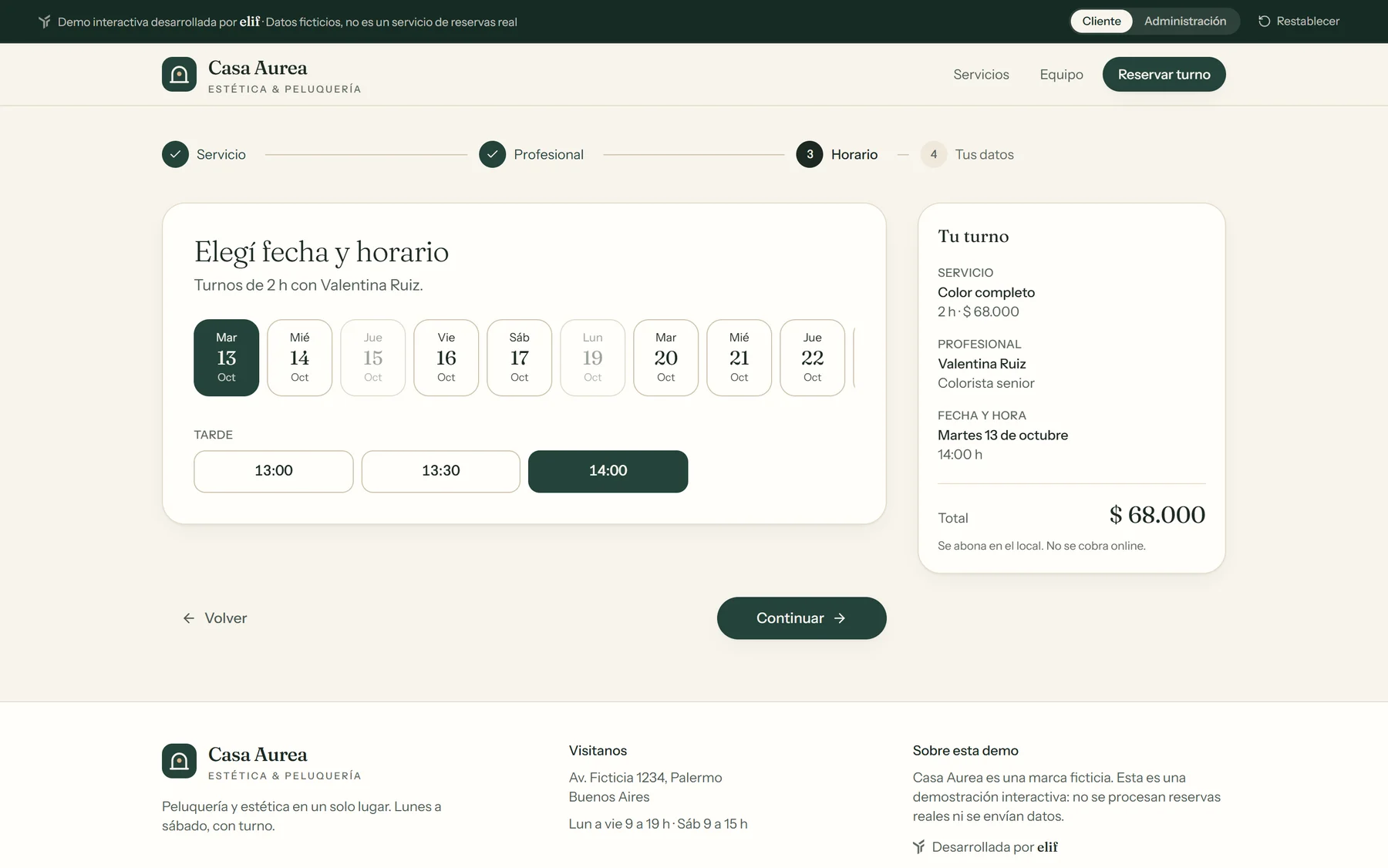Click the total amount $ 68.000

click(1157, 515)
